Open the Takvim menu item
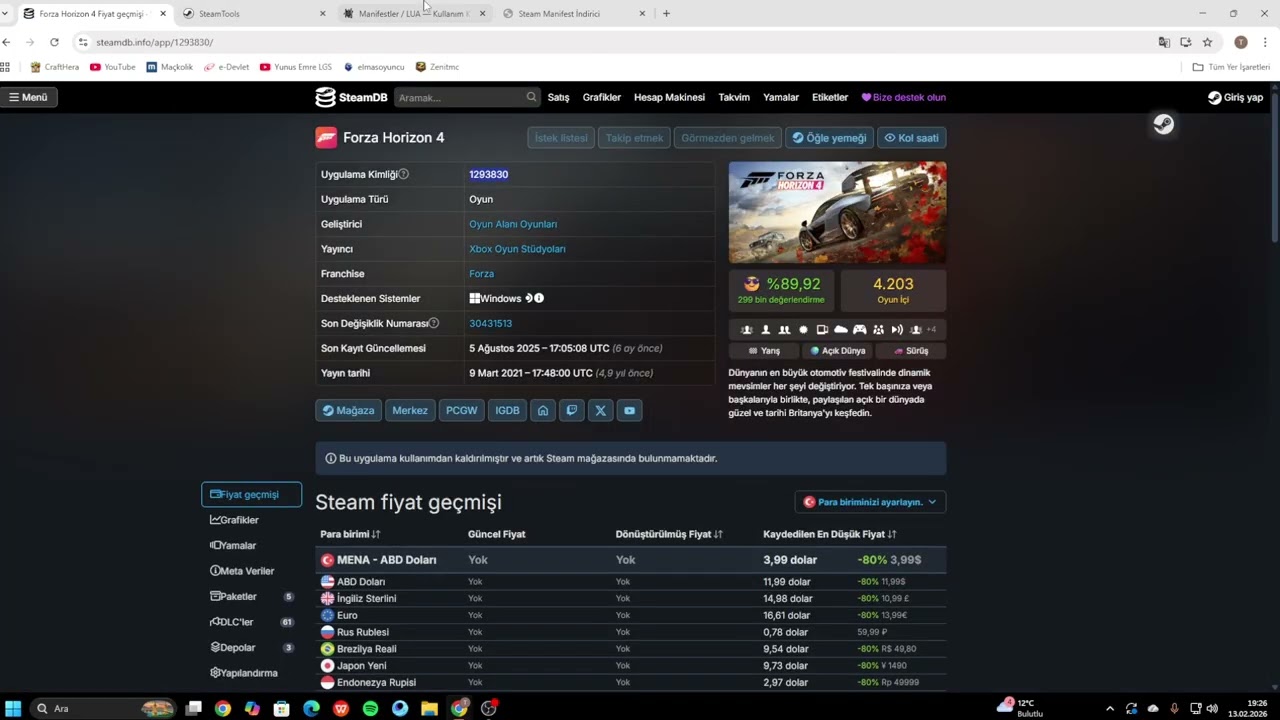 coord(734,97)
